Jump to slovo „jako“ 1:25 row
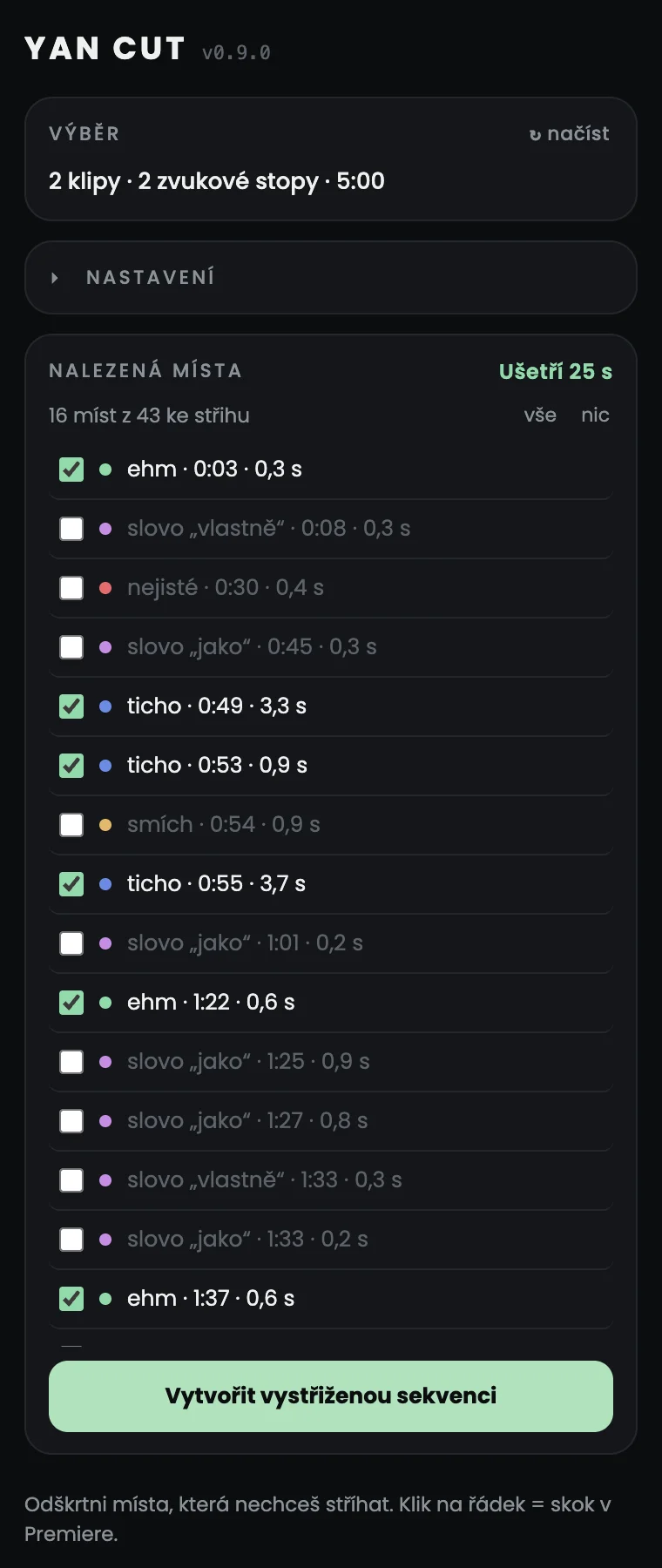The width and height of the screenshot is (662, 1568). [x=331, y=1062]
